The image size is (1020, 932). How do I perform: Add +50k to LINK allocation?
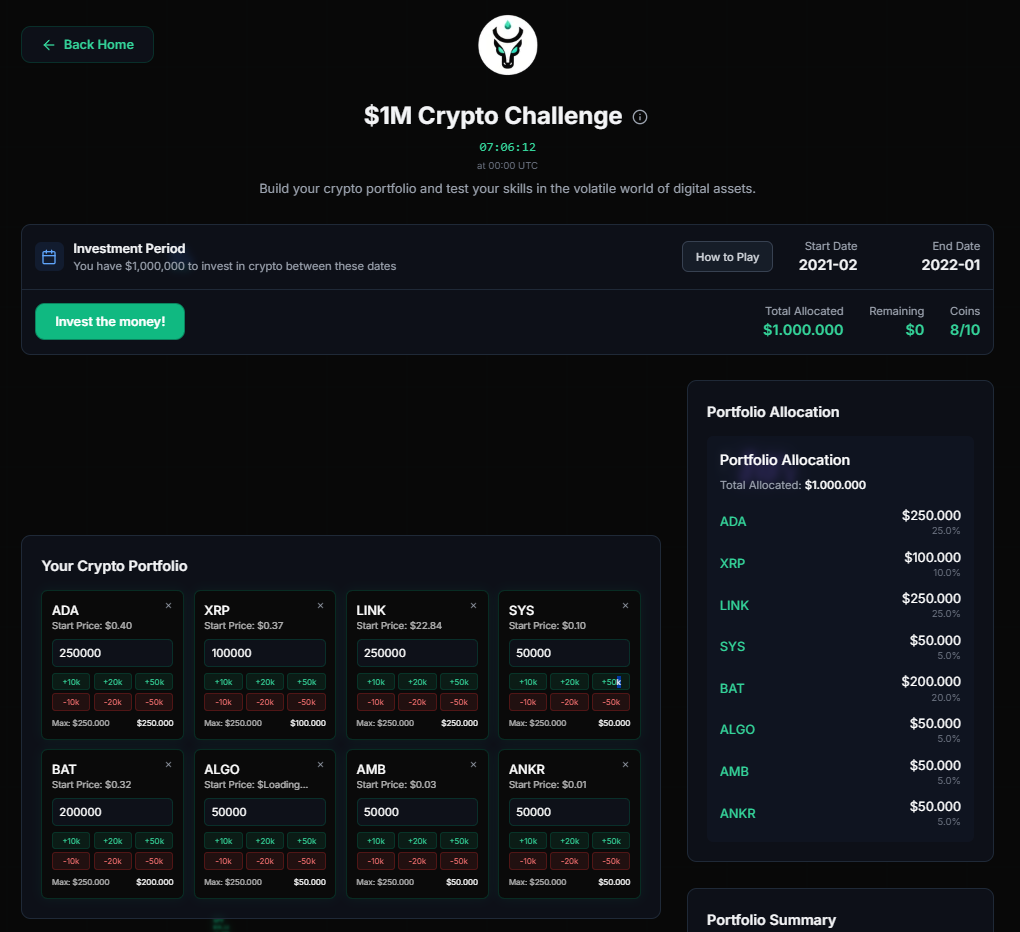[458, 681]
